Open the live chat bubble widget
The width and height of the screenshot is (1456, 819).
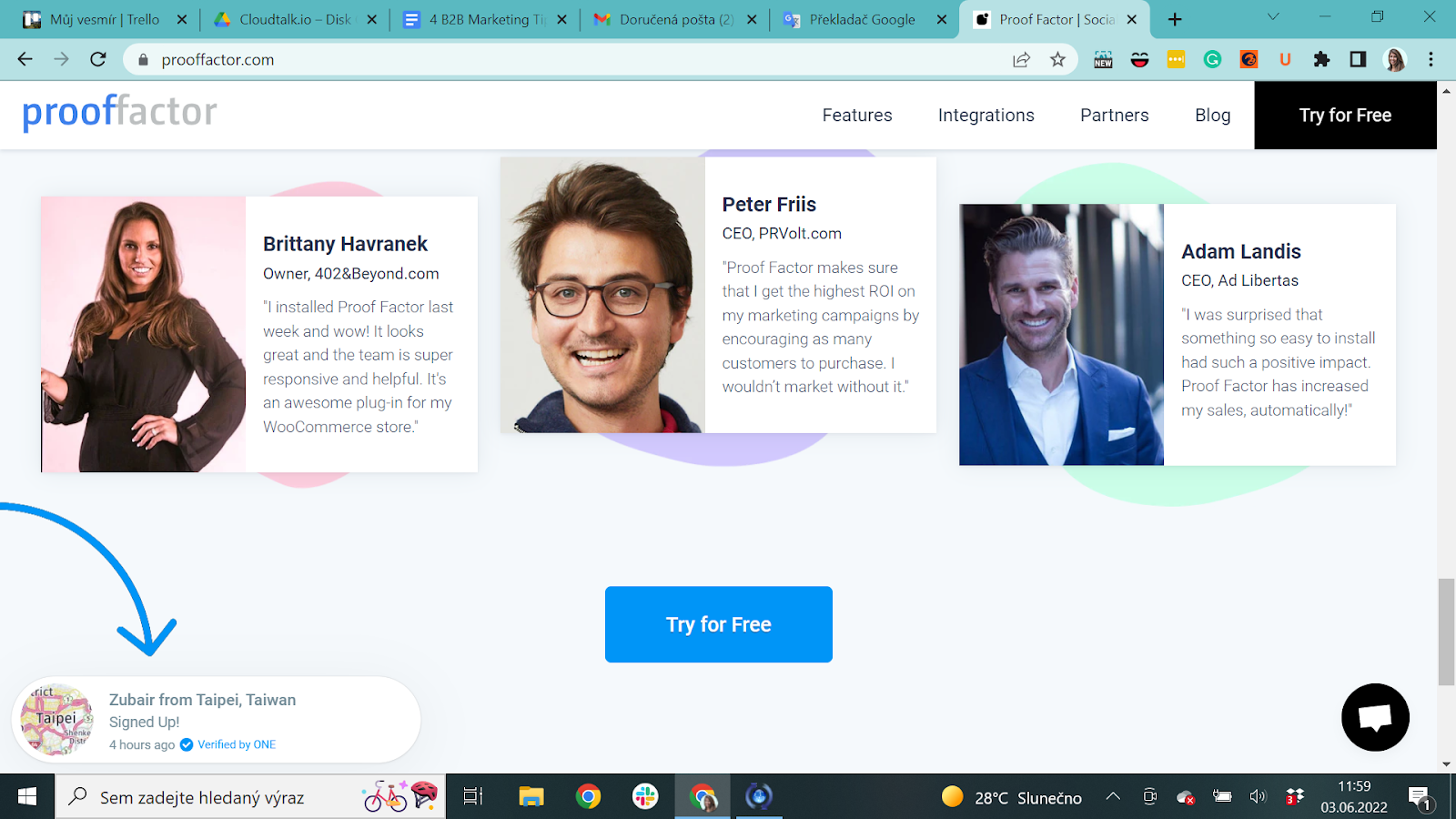pos(1375,717)
